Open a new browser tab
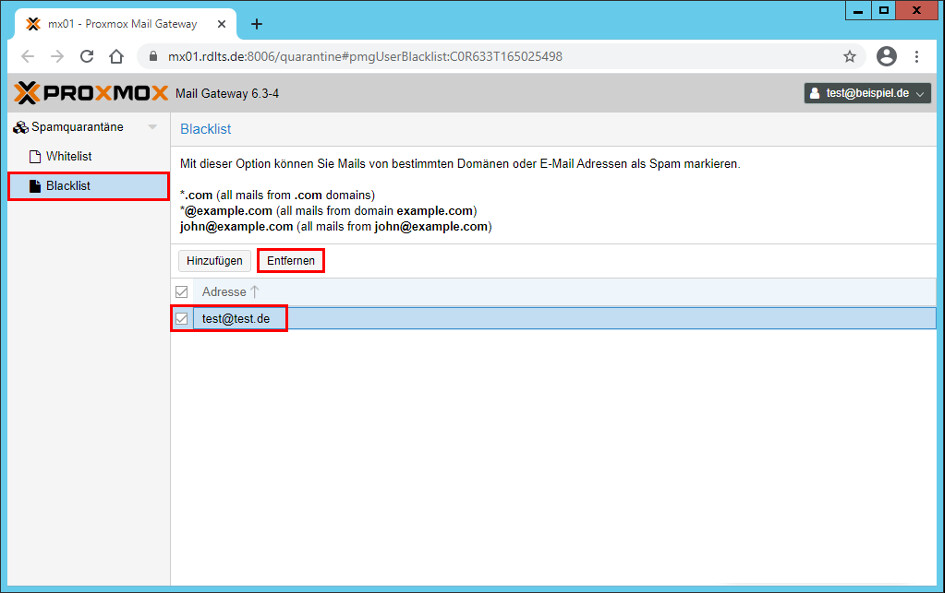The width and height of the screenshot is (945, 593). pos(256,24)
